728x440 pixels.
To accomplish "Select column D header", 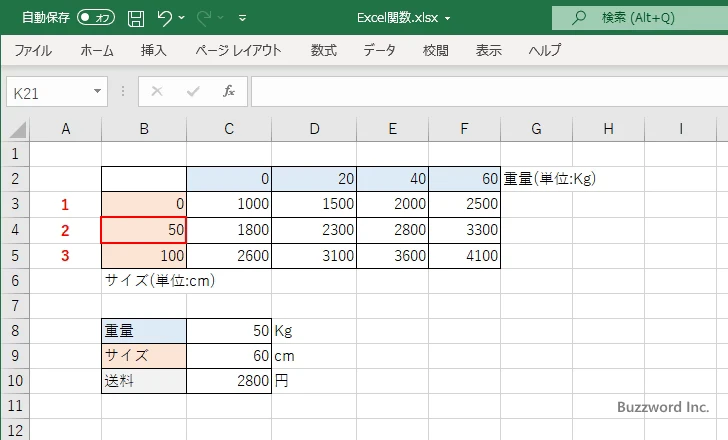I will (314, 129).
